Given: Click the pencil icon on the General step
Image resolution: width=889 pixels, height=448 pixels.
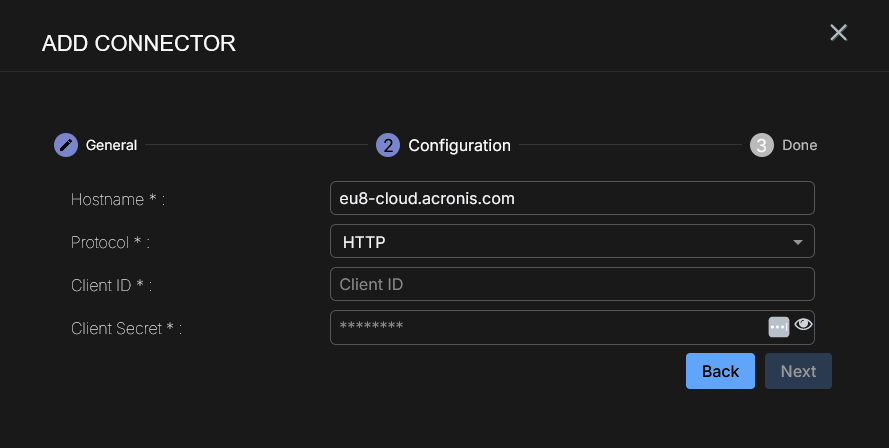Looking at the screenshot, I should click(x=66, y=145).
